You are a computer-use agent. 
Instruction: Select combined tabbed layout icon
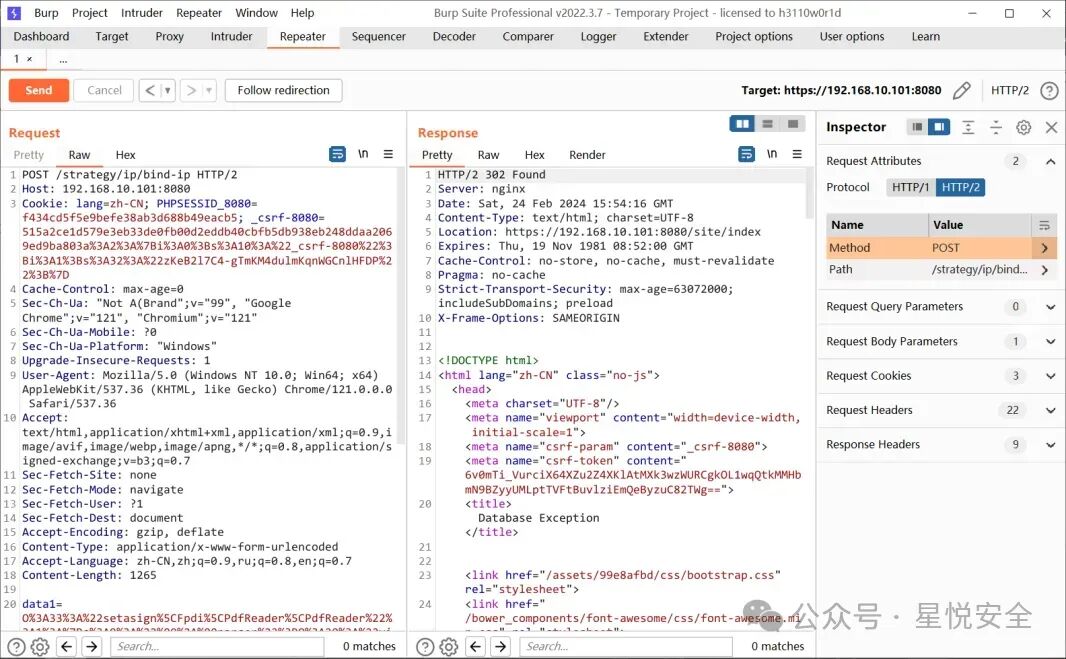[x=793, y=124]
